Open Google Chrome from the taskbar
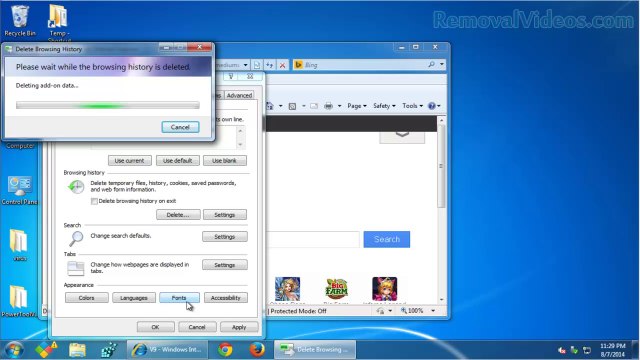 point(225,350)
